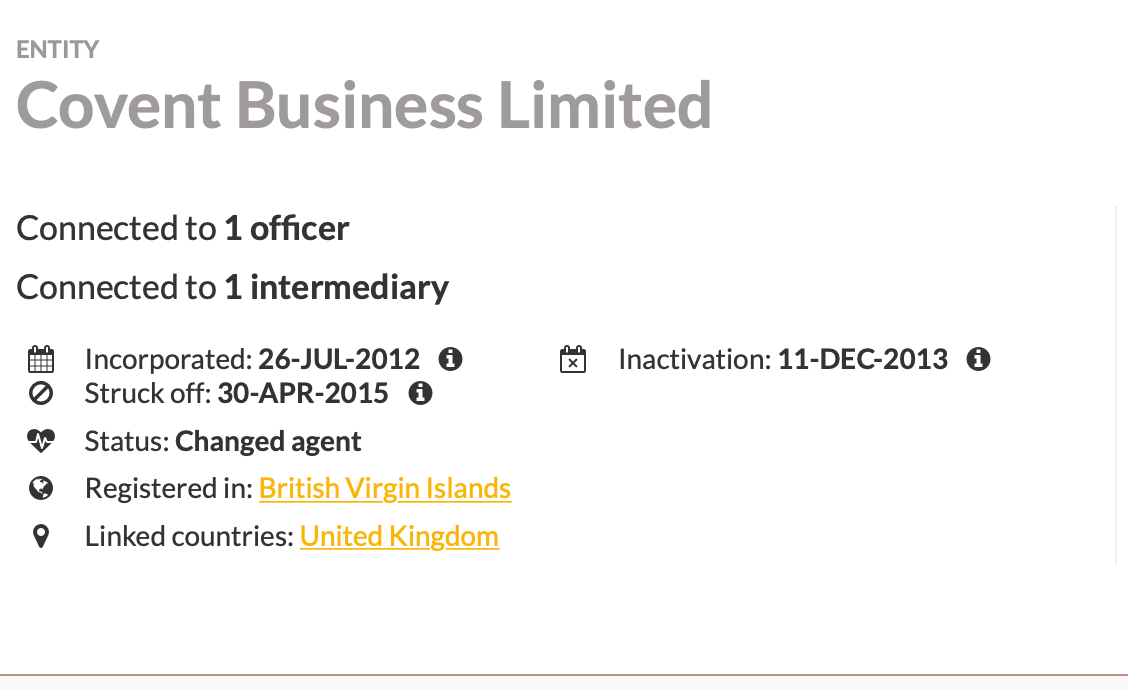Viewport: 1128px width, 690px height.
Task: Open the British Virgin Islands link
Action: pos(385,488)
